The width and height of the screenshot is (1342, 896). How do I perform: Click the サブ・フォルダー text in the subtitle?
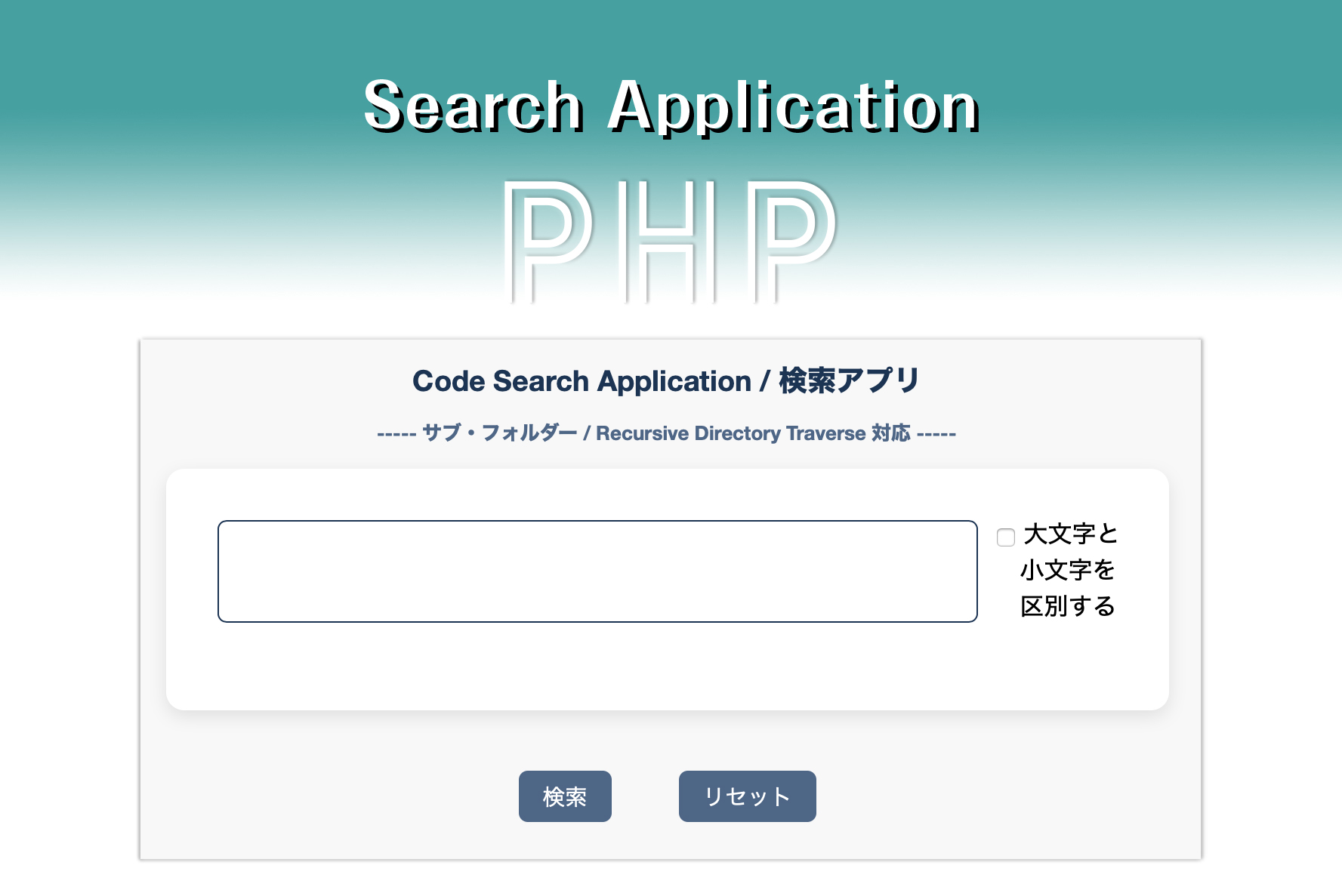499,433
